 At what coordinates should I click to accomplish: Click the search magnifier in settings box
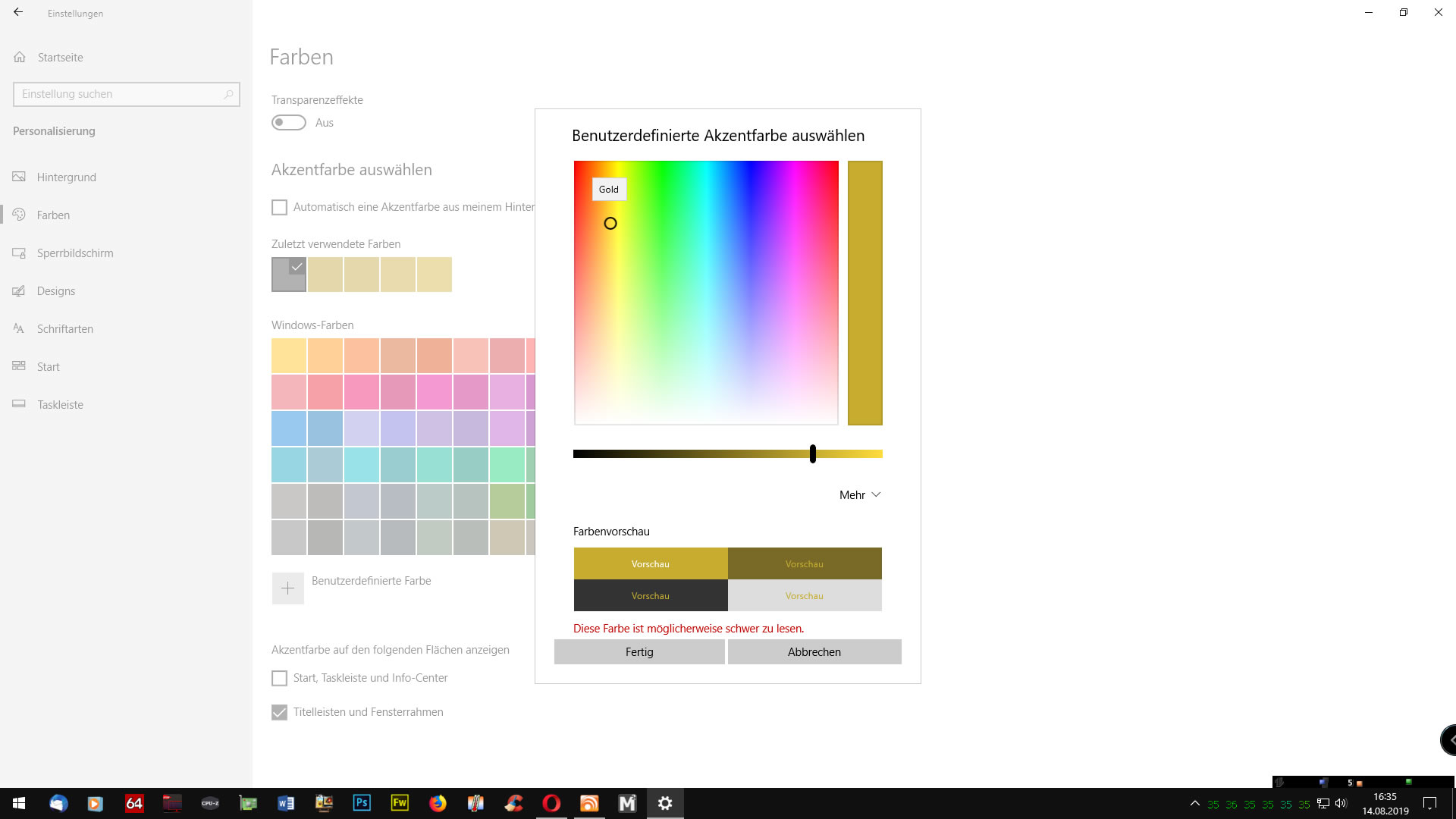228,94
